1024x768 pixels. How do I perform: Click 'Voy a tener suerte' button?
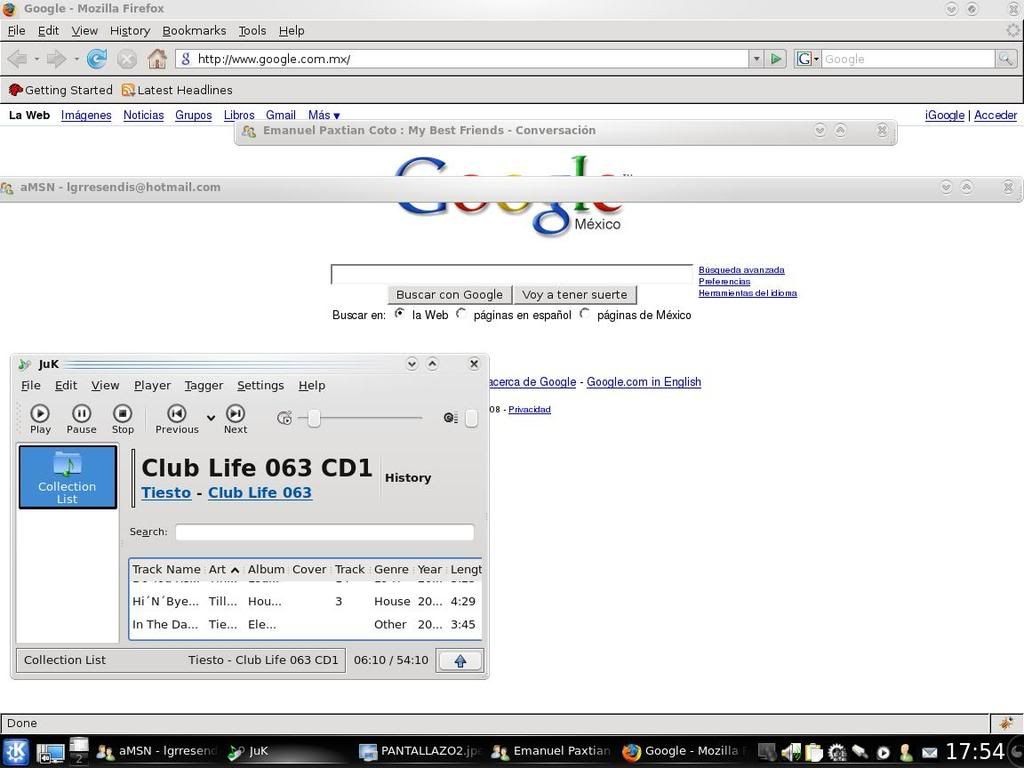(575, 295)
